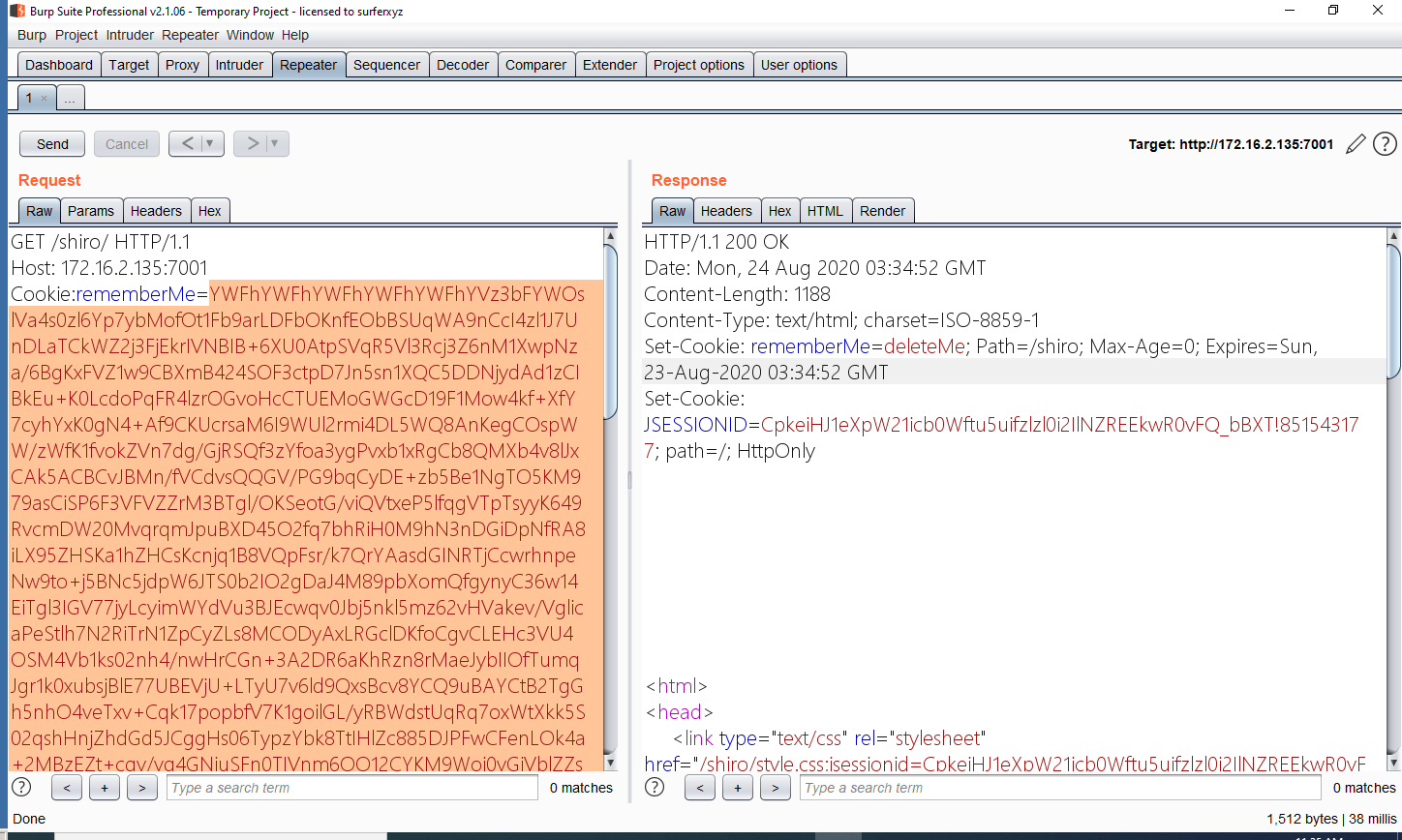Switch to the Target tab
Screen dimensions: 1402x840
[x=129, y=65]
